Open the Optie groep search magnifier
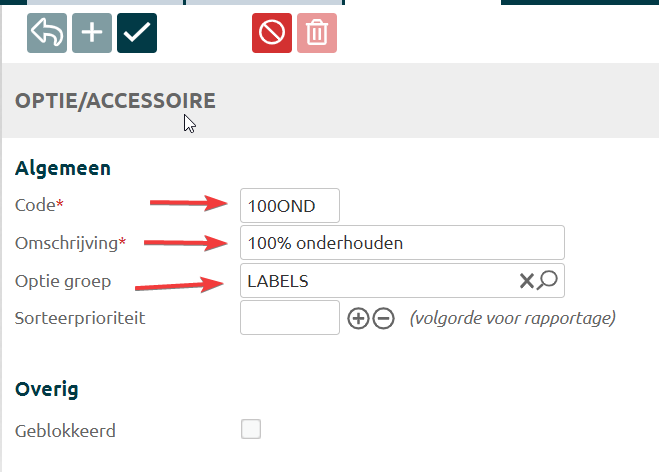This screenshot has height=472, width=659. click(548, 281)
